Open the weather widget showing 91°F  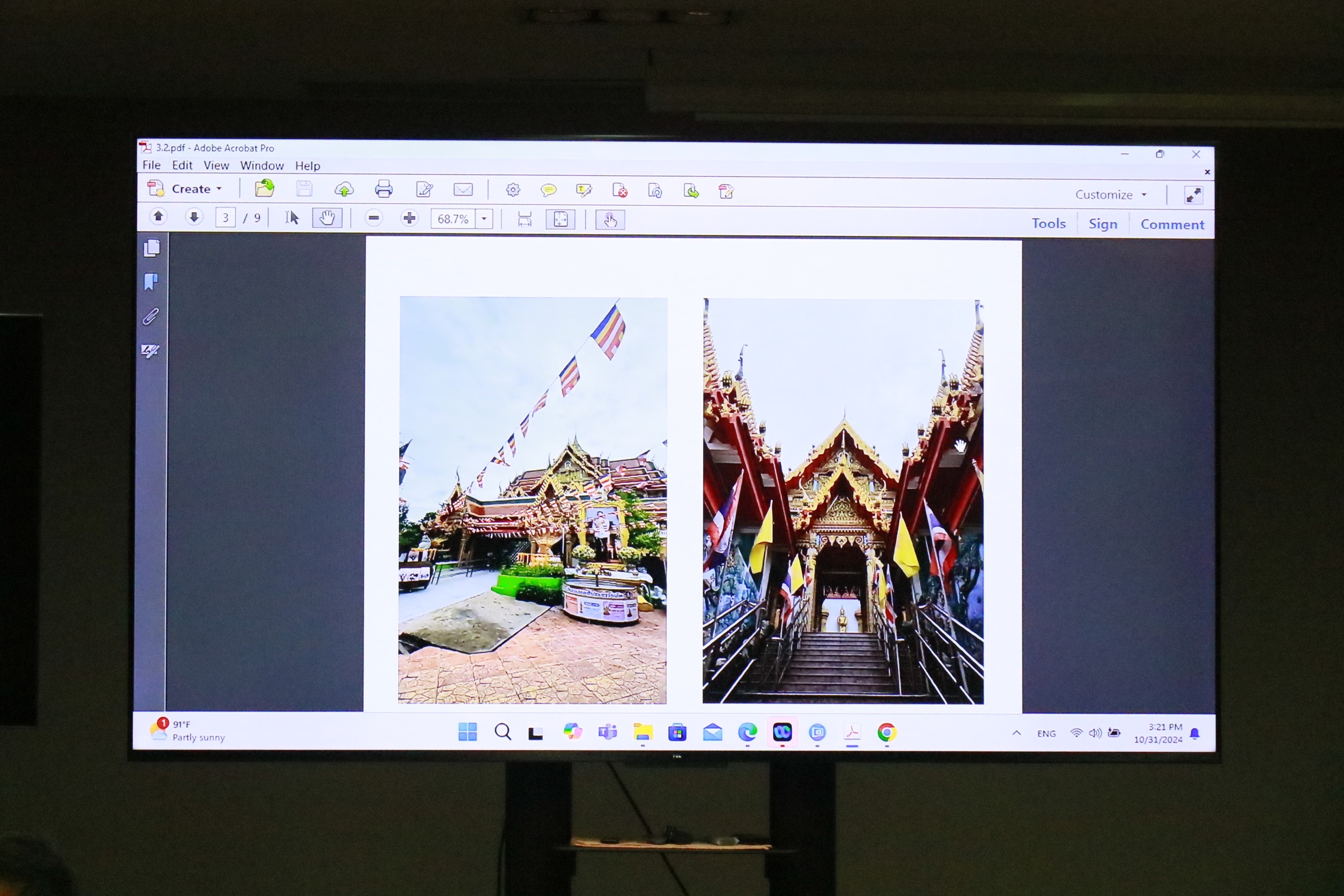(x=189, y=730)
